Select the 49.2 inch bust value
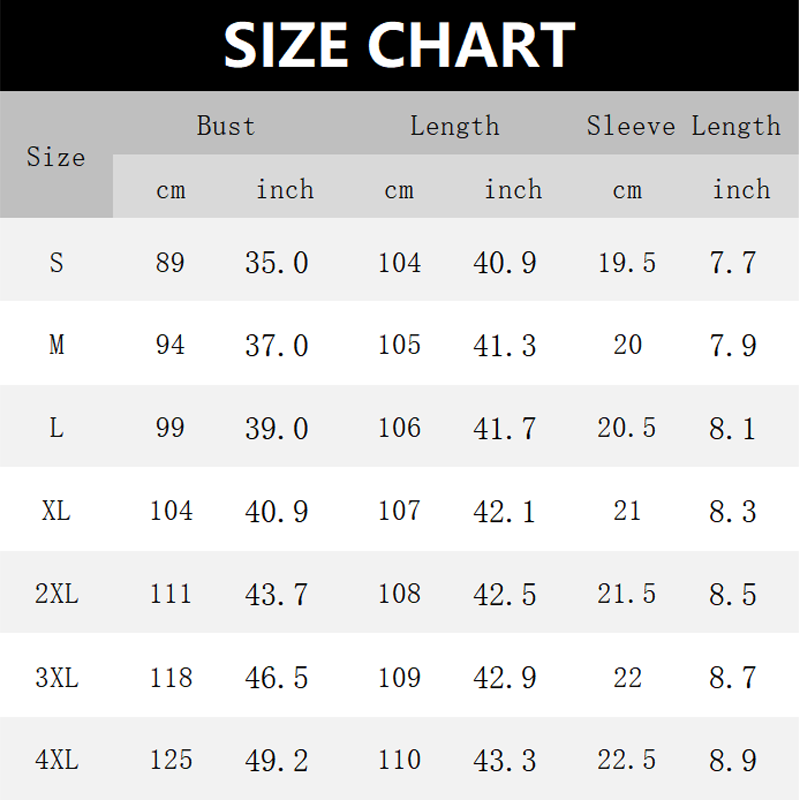This screenshot has width=800, height=800. [x=277, y=760]
